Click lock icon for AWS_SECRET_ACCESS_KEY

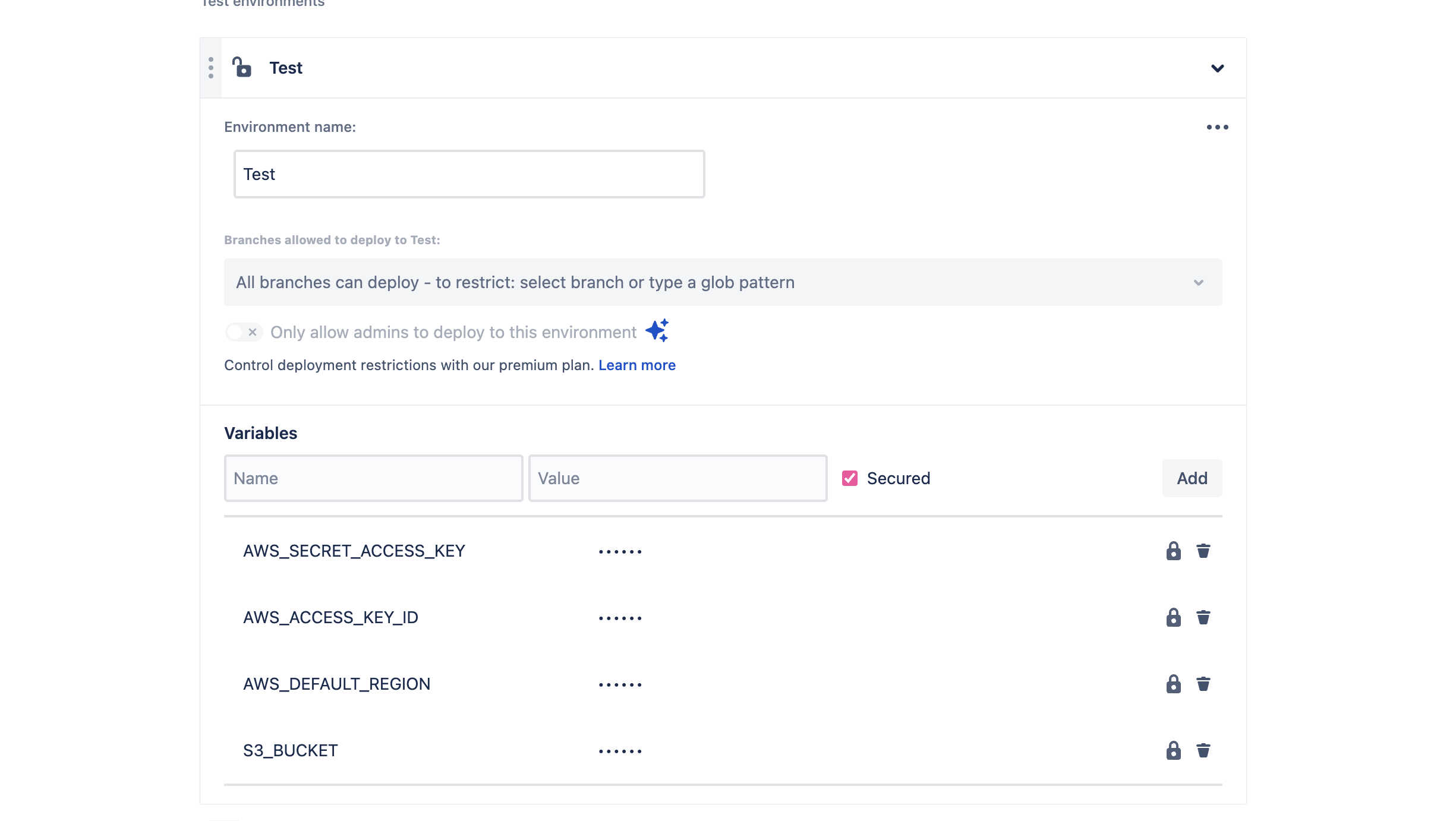(x=1173, y=551)
